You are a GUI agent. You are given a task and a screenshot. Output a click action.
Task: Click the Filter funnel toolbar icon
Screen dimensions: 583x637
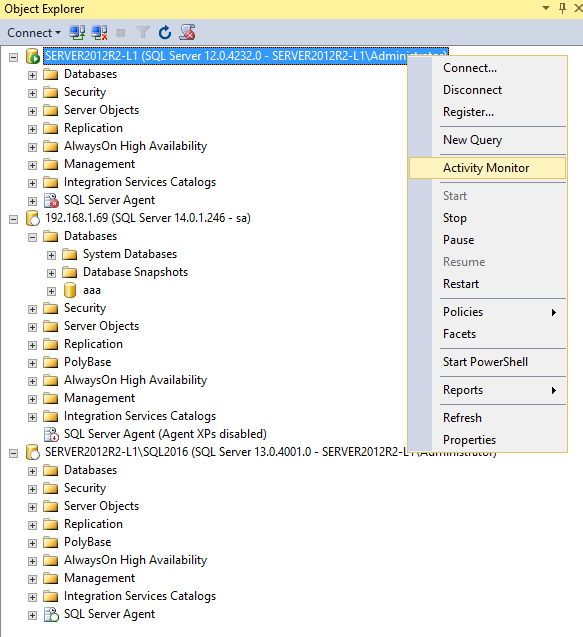143,32
